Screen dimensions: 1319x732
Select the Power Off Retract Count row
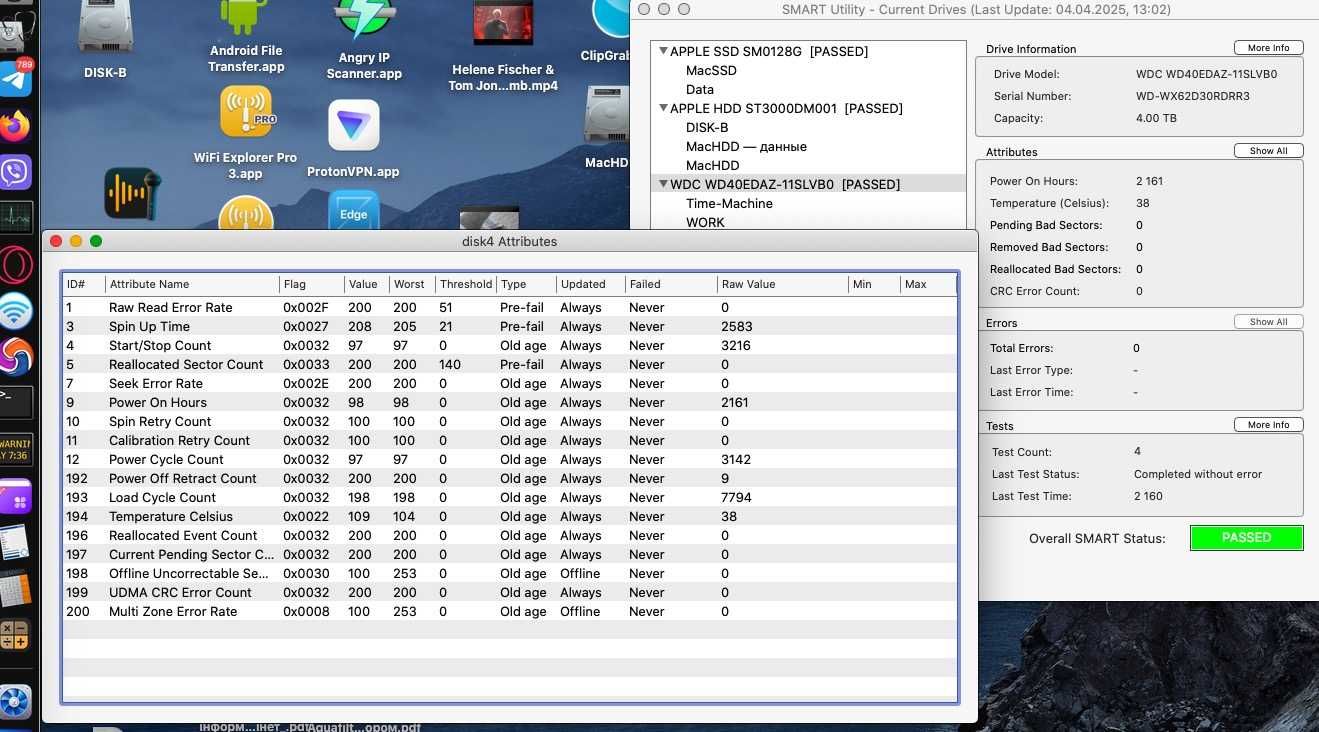[x=510, y=478]
